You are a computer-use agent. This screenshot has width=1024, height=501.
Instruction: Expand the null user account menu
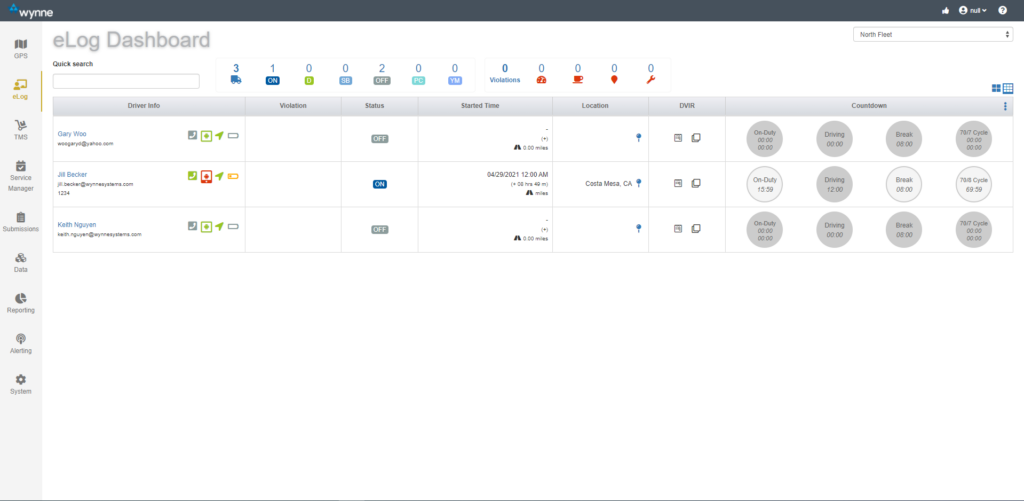(972, 10)
